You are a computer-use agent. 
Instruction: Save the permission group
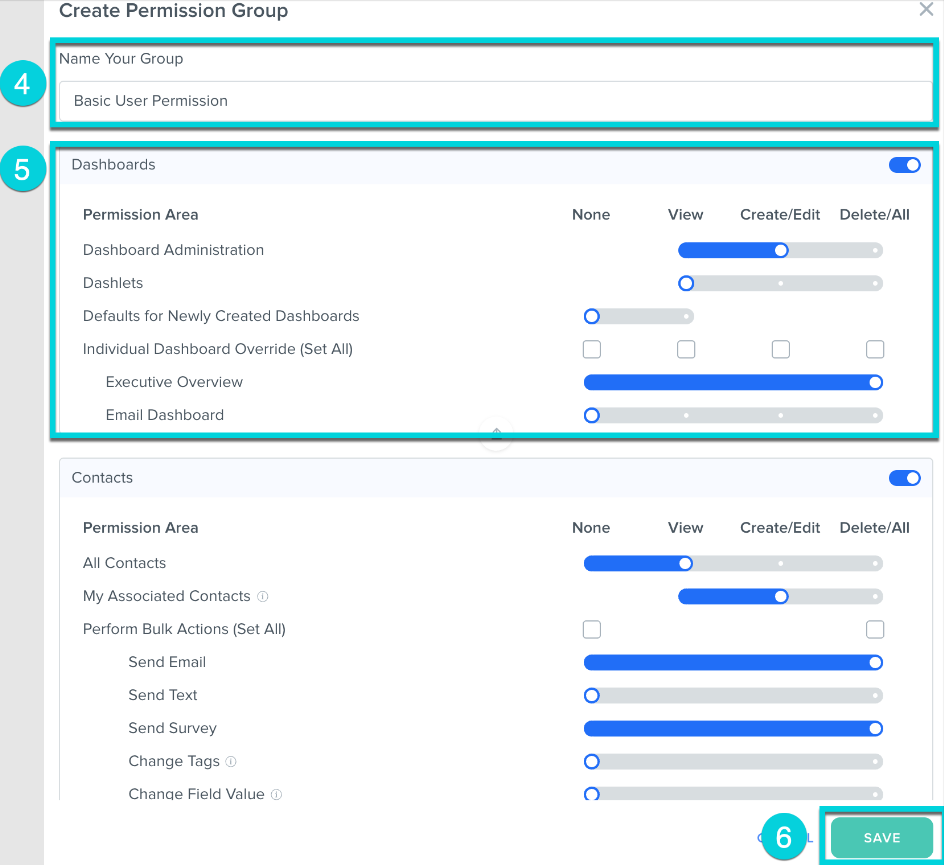pos(881,838)
